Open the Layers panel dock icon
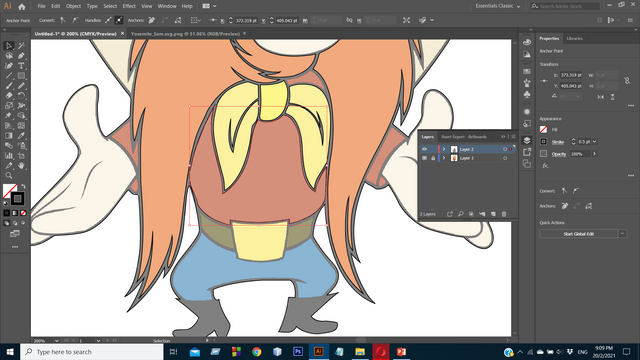This screenshot has height=360, width=640. (527, 140)
